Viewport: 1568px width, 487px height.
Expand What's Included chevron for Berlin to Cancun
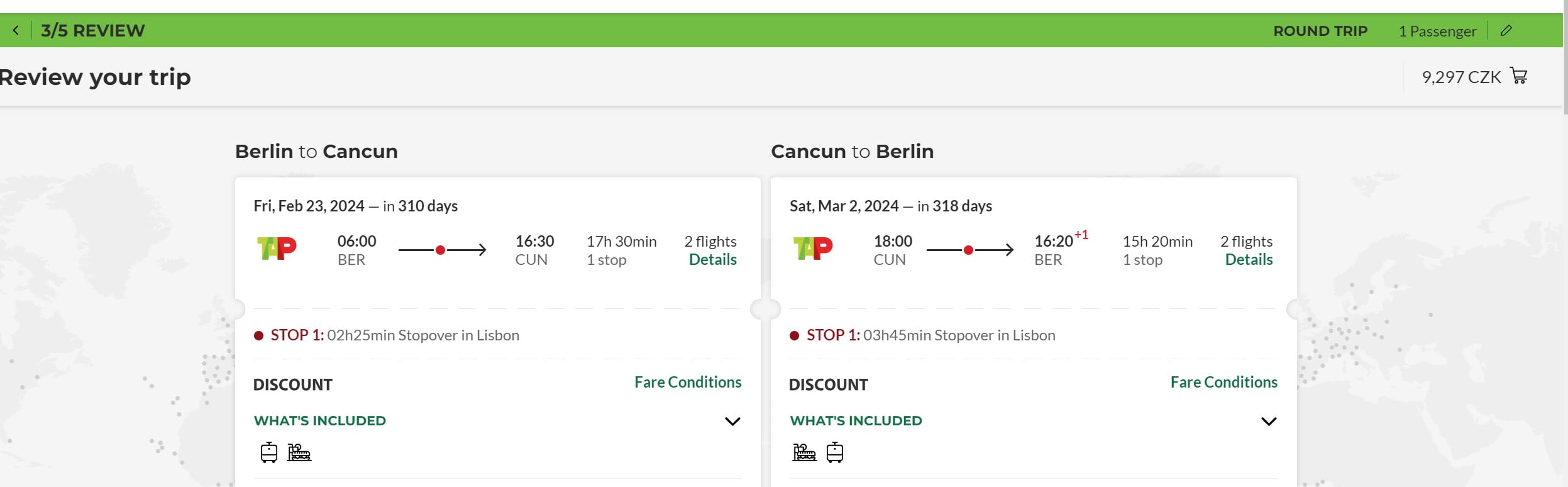point(732,421)
